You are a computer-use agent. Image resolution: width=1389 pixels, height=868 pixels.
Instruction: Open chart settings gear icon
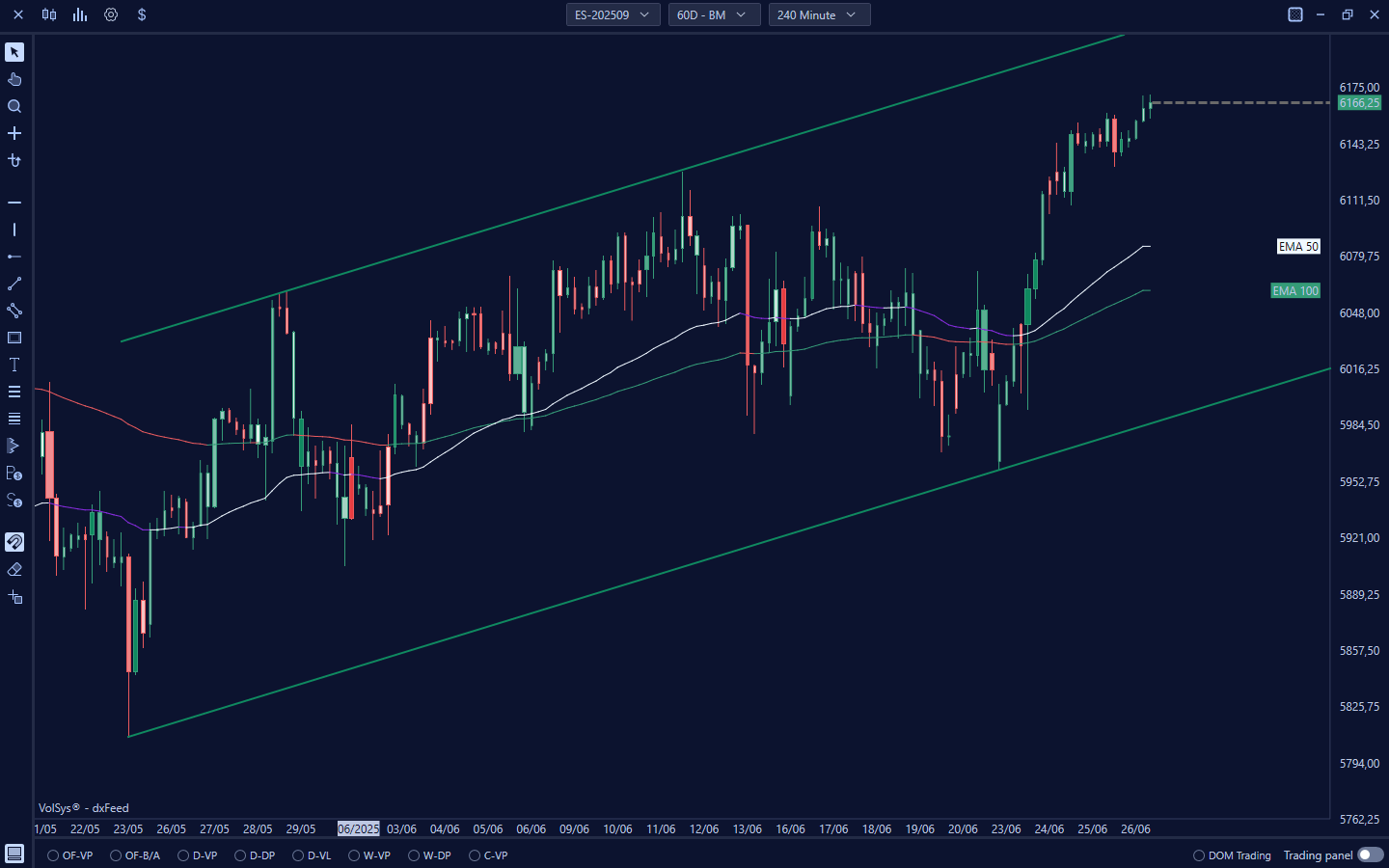(111, 14)
